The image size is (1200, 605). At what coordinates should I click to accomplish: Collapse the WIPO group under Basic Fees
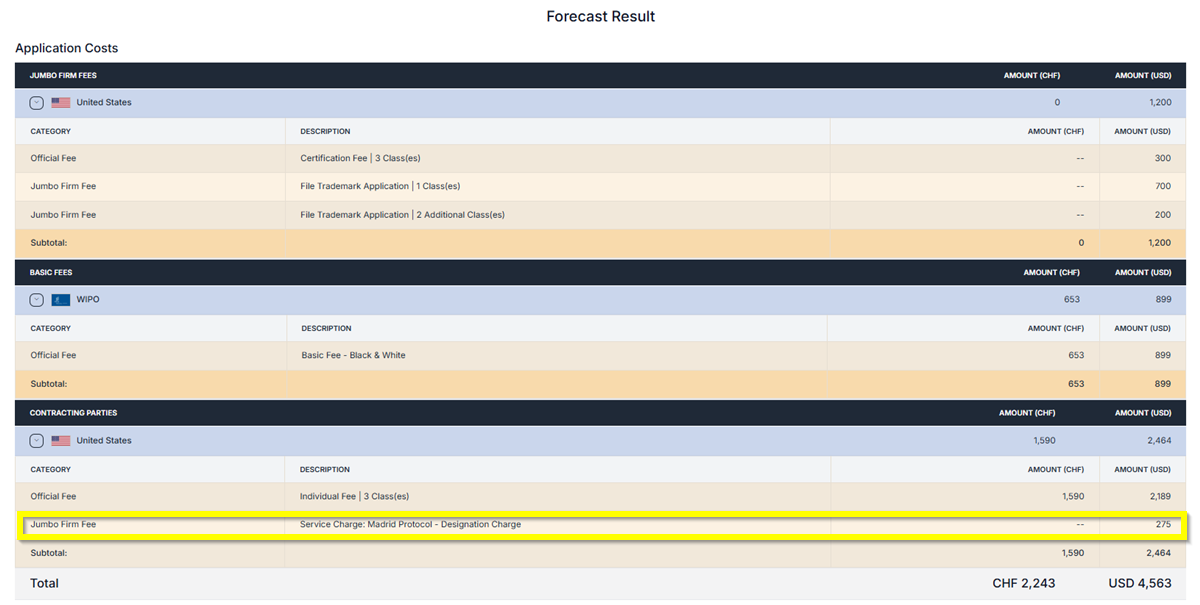(x=37, y=300)
